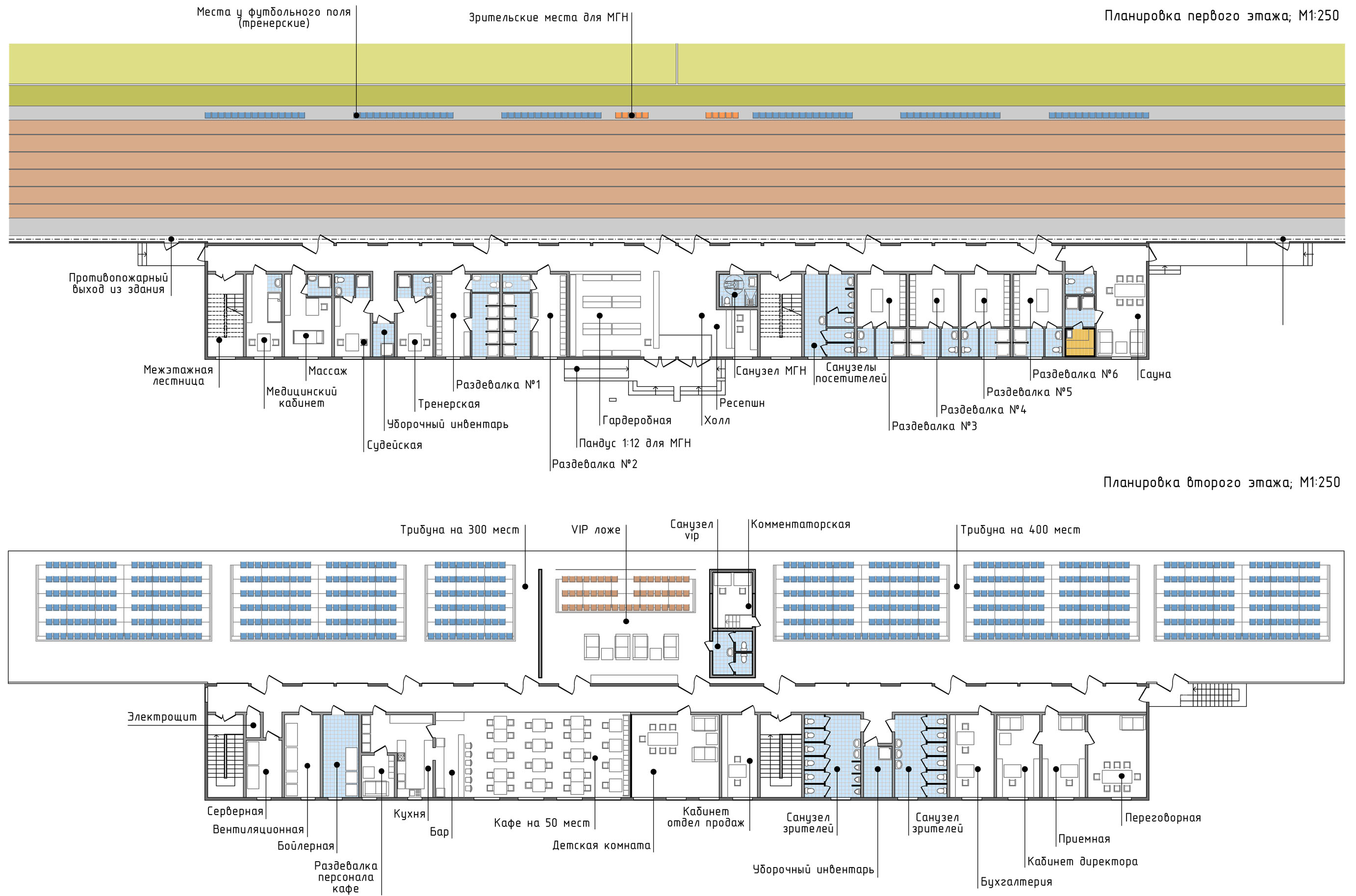1356x896 pixels.
Task: Click the 'VIP ложе' label
Action: coord(596,530)
